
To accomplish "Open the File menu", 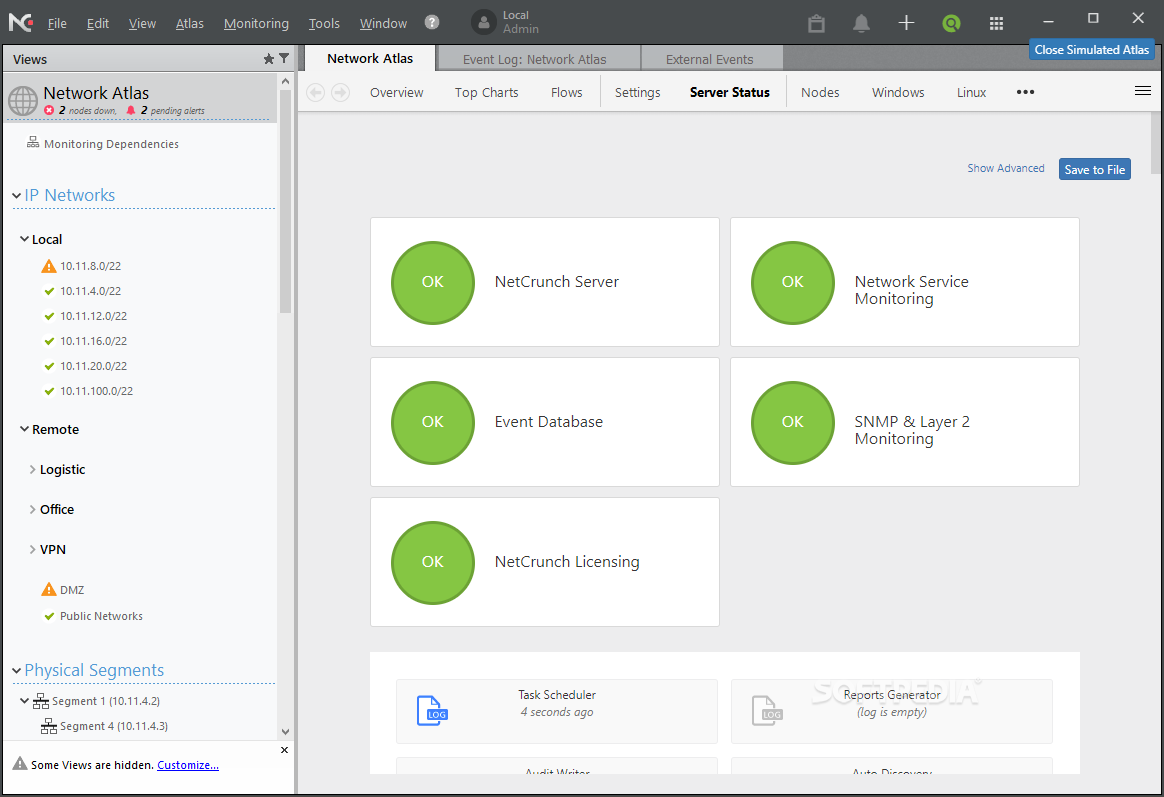I will pyautogui.click(x=57, y=23).
